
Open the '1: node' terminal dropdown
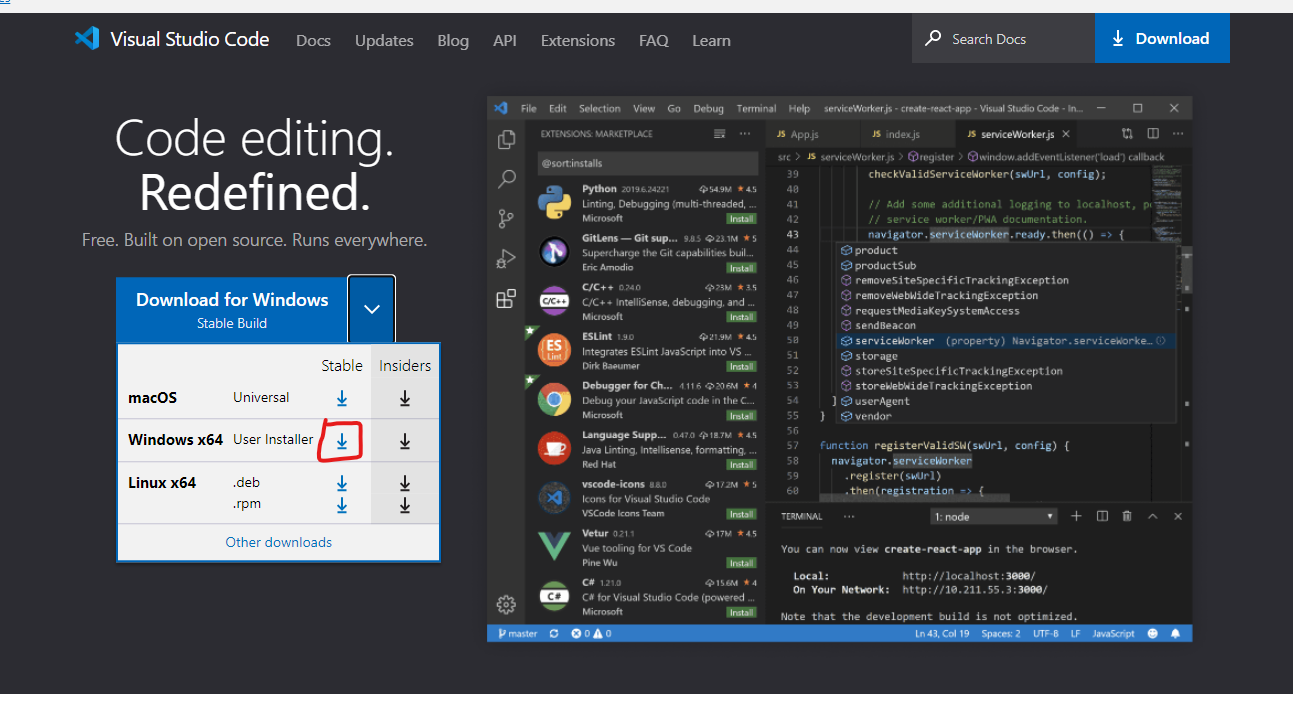pos(993,517)
